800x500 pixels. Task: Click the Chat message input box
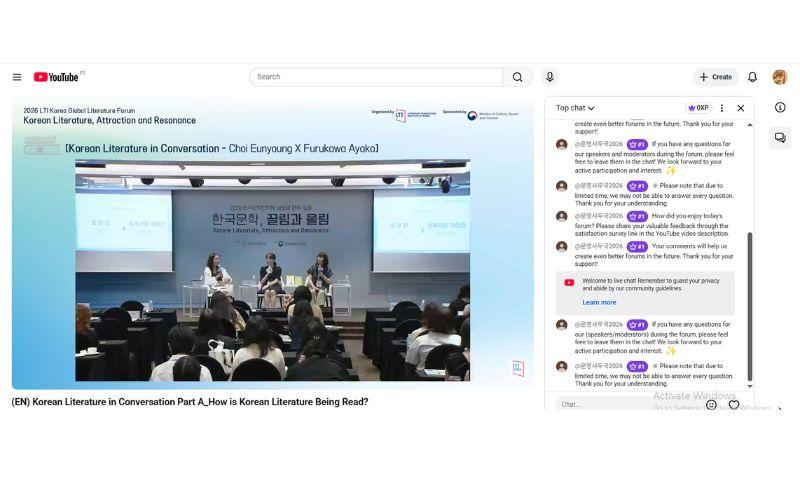(628, 405)
